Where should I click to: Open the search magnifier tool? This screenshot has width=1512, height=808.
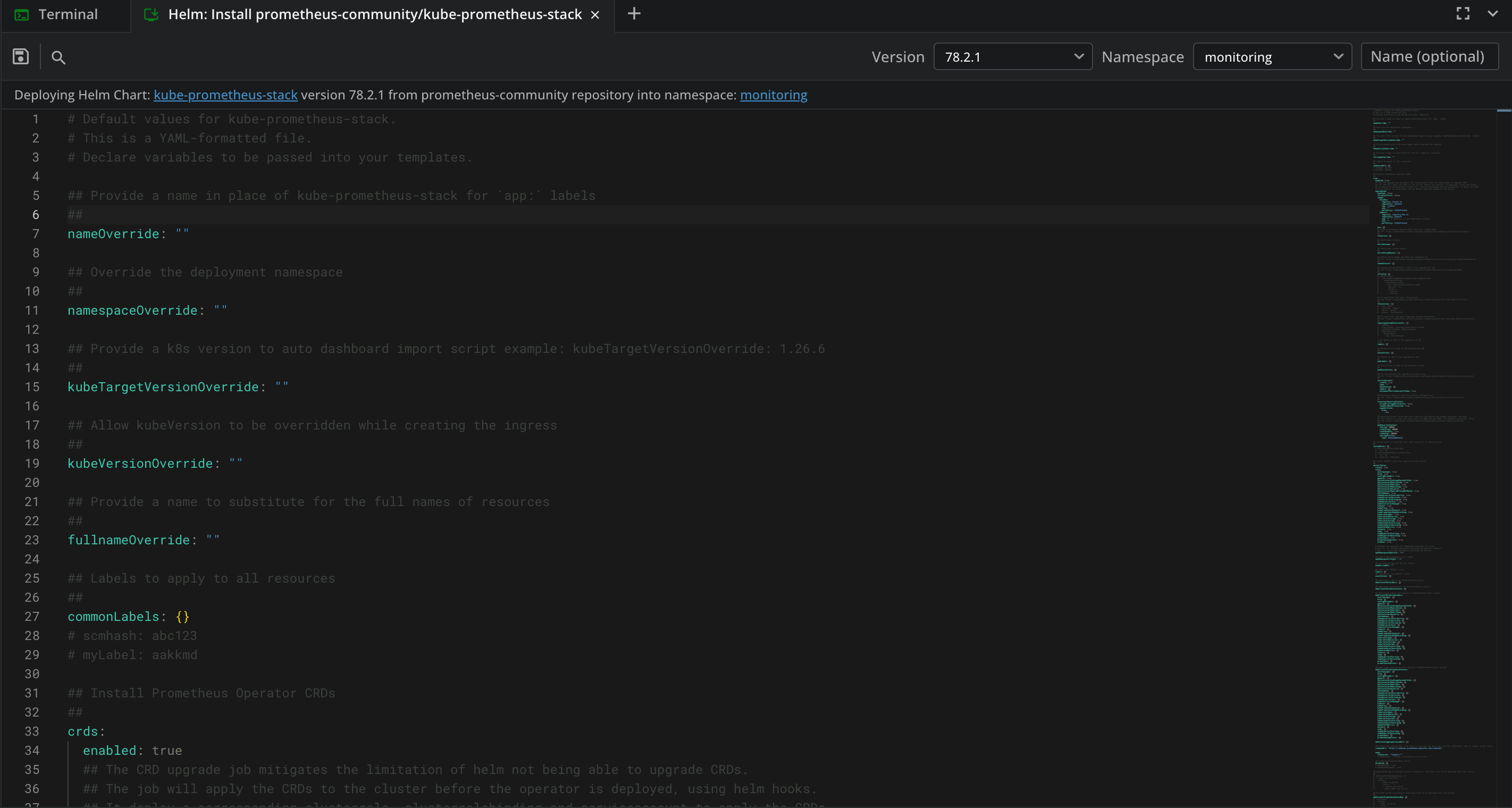(58, 57)
